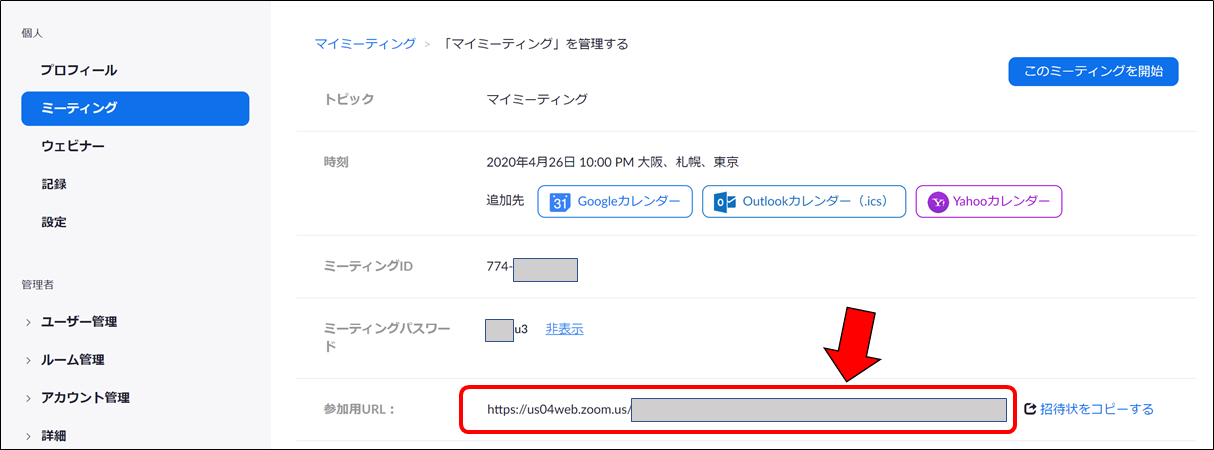The image size is (1214, 450).
Task: Click the Google Calendar icon
Action: [560, 202]
